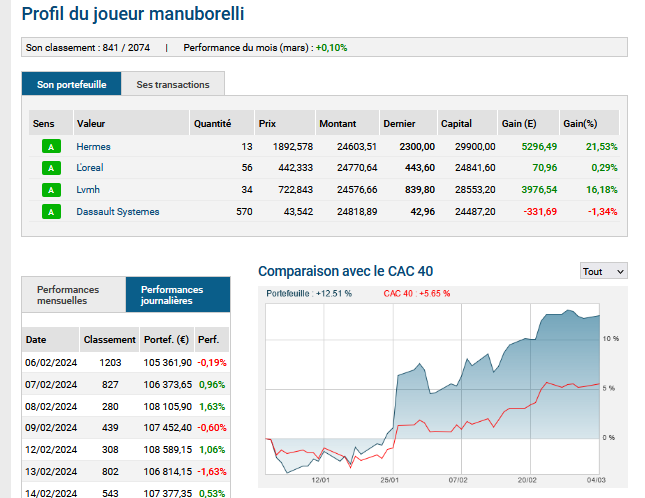Click the 20/02 date label on chart axis
This screenshot has width=645, height=498.
click(x=527, y=480)
